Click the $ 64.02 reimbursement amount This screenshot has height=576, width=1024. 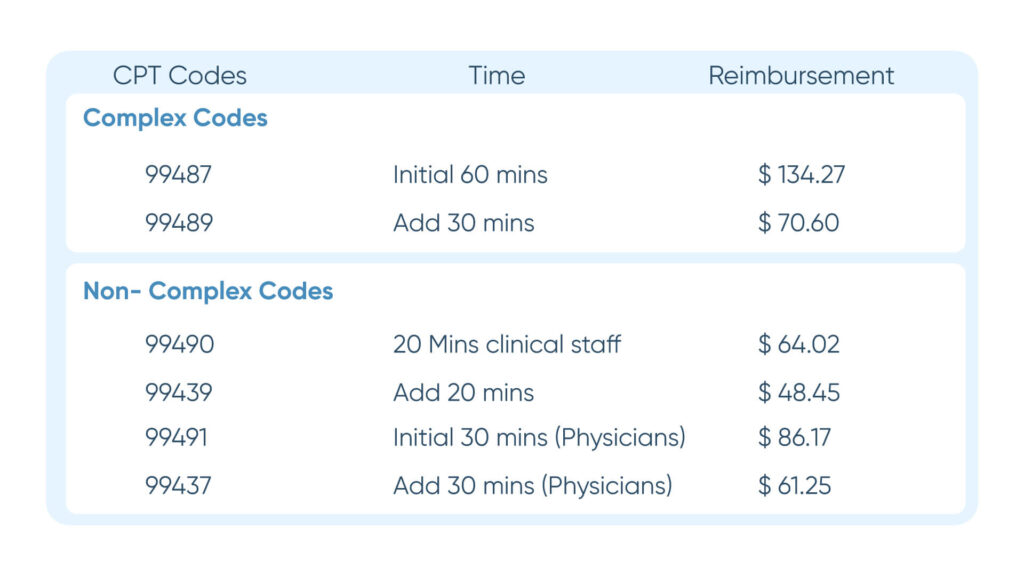point(799,345)
